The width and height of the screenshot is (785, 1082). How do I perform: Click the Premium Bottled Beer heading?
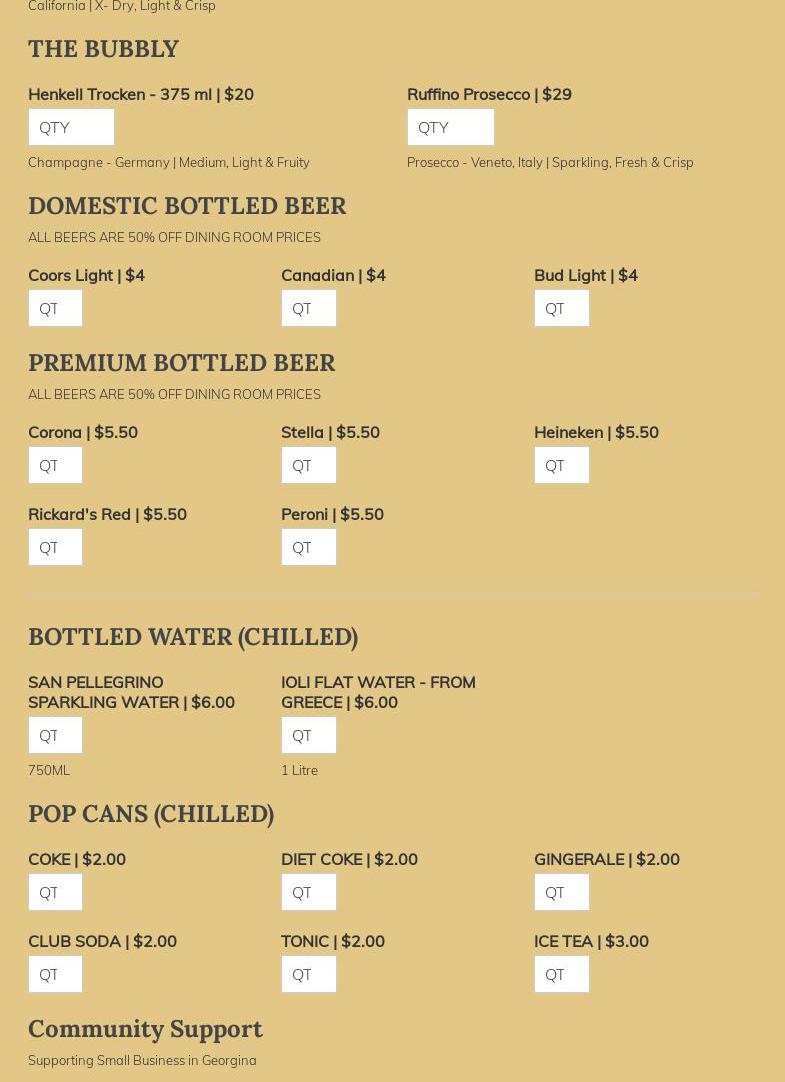(181, 362)
